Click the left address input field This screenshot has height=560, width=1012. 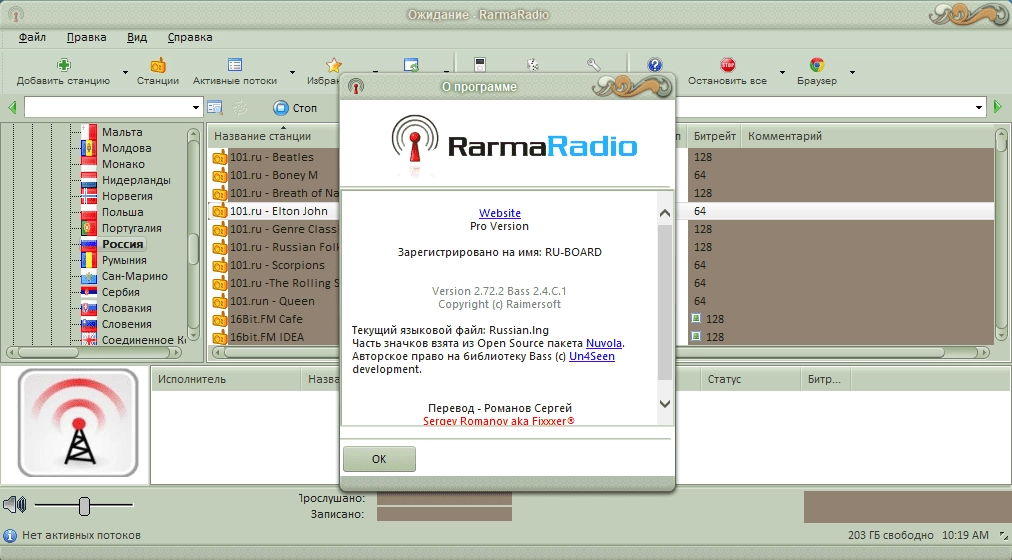[107, 108]
